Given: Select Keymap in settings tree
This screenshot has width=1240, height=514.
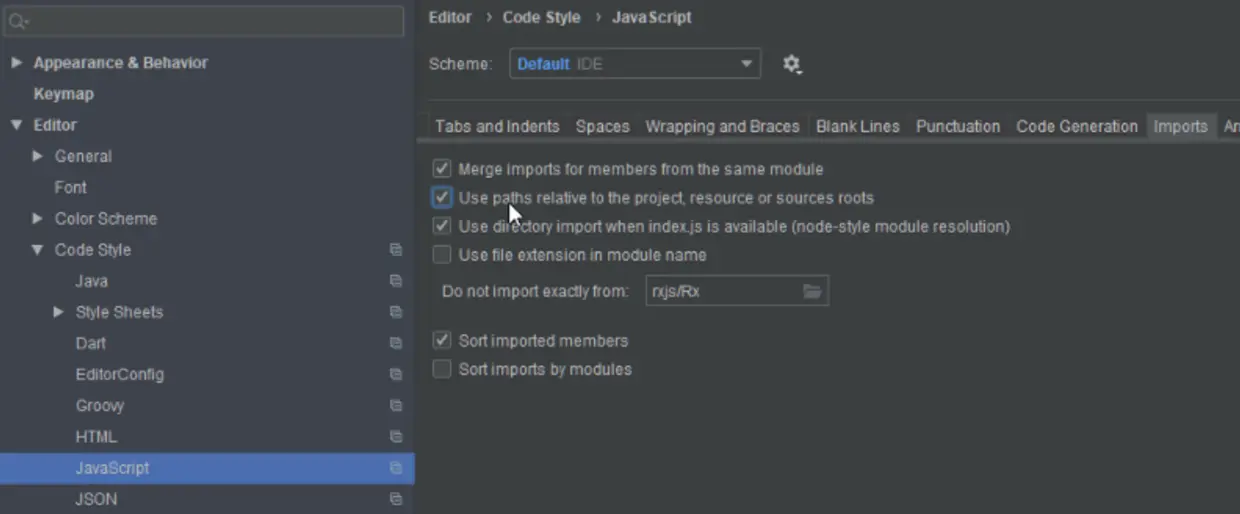Looking at the screenshot, I should (63, 94).
